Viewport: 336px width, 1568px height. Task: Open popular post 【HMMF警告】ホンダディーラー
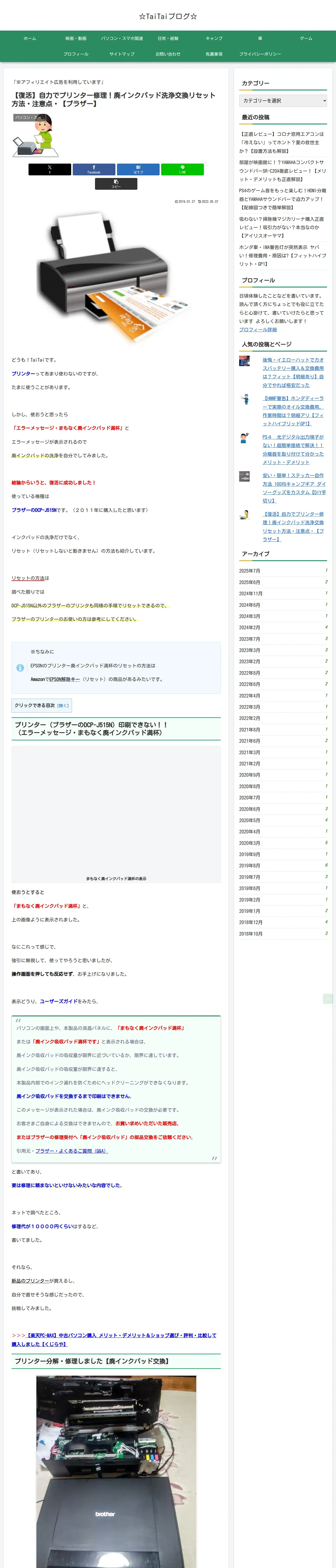pos(294,411)
